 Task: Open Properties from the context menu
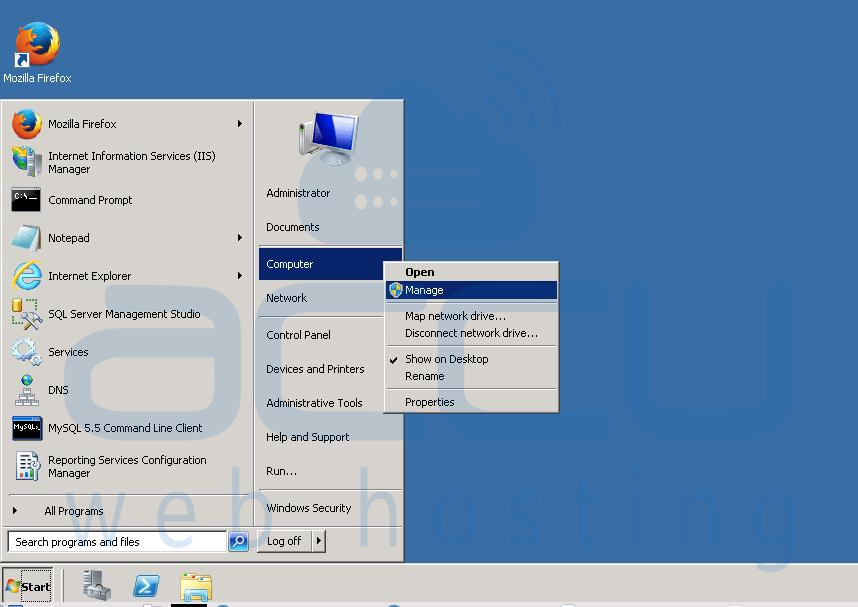coord(471,402)
